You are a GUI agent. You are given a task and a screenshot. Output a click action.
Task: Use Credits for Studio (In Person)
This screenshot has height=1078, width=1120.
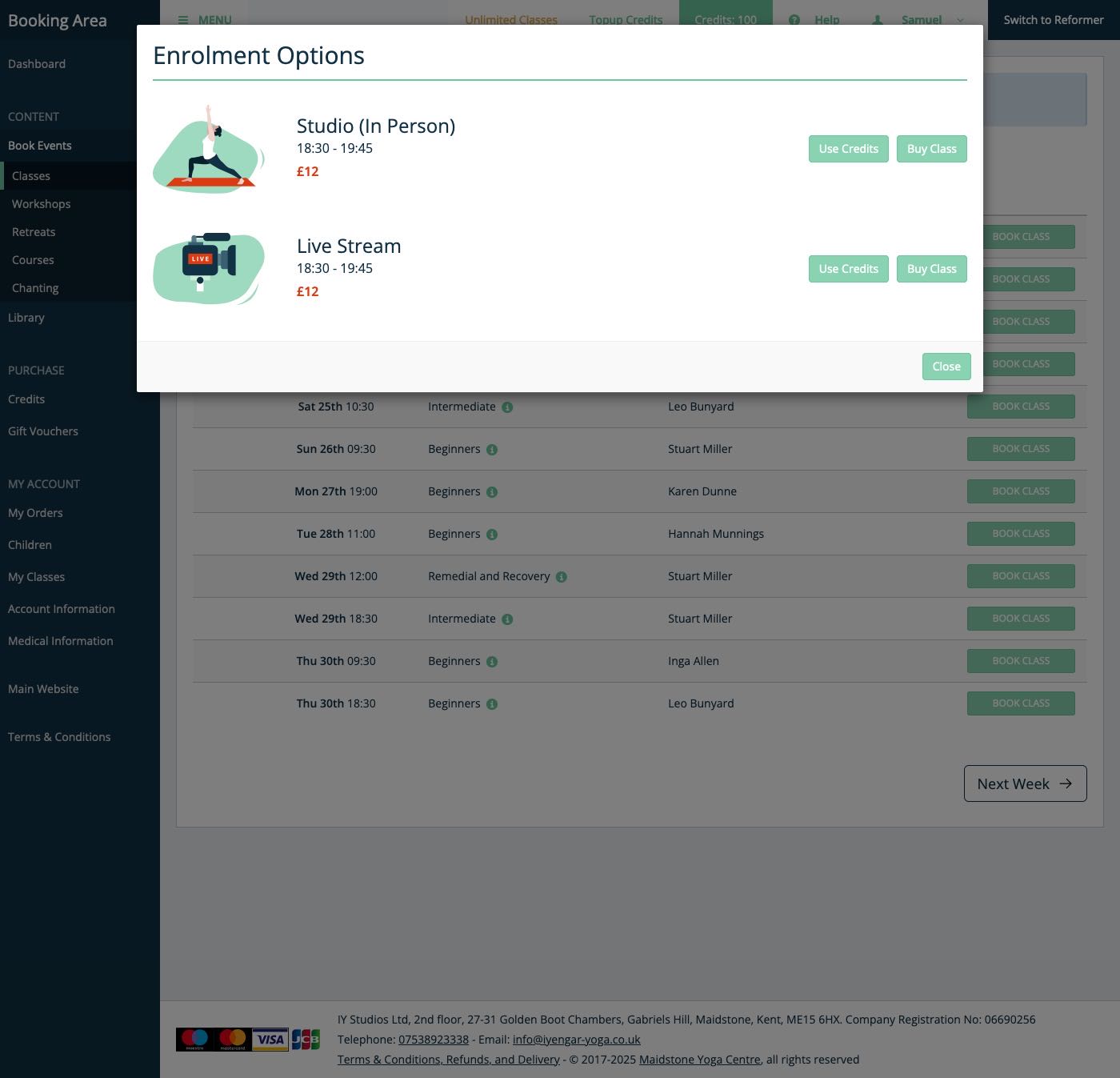pyautogui.click(x=848, y=149)
